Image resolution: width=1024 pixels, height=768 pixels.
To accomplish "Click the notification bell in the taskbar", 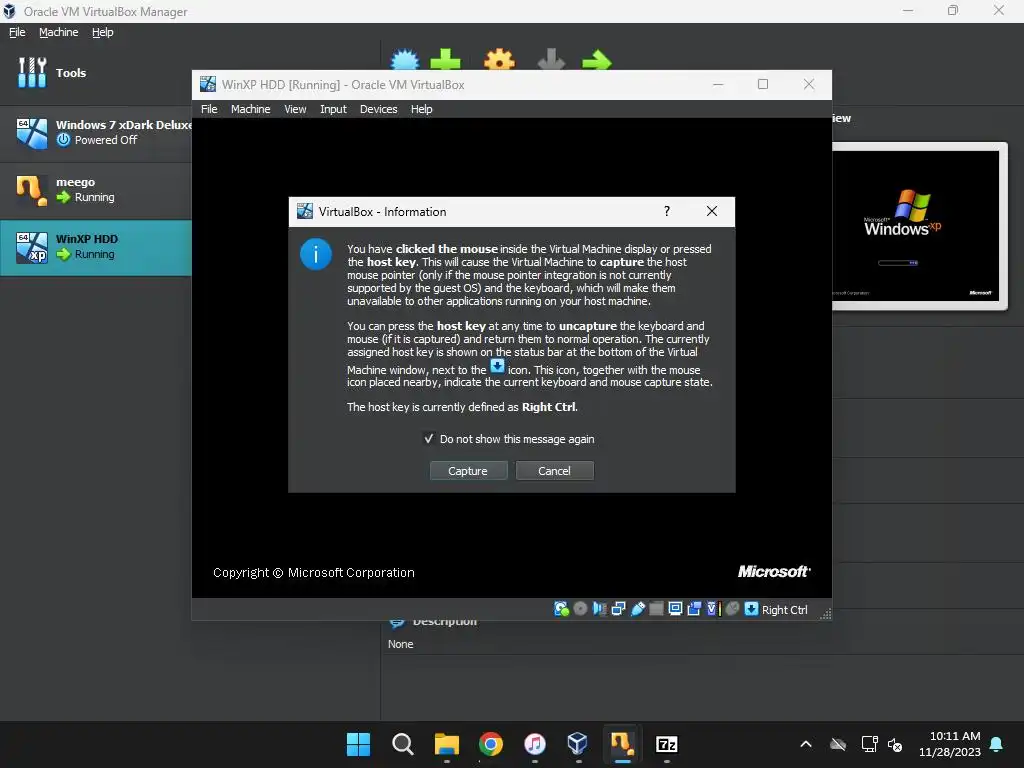I will click(x=997, y=744).
